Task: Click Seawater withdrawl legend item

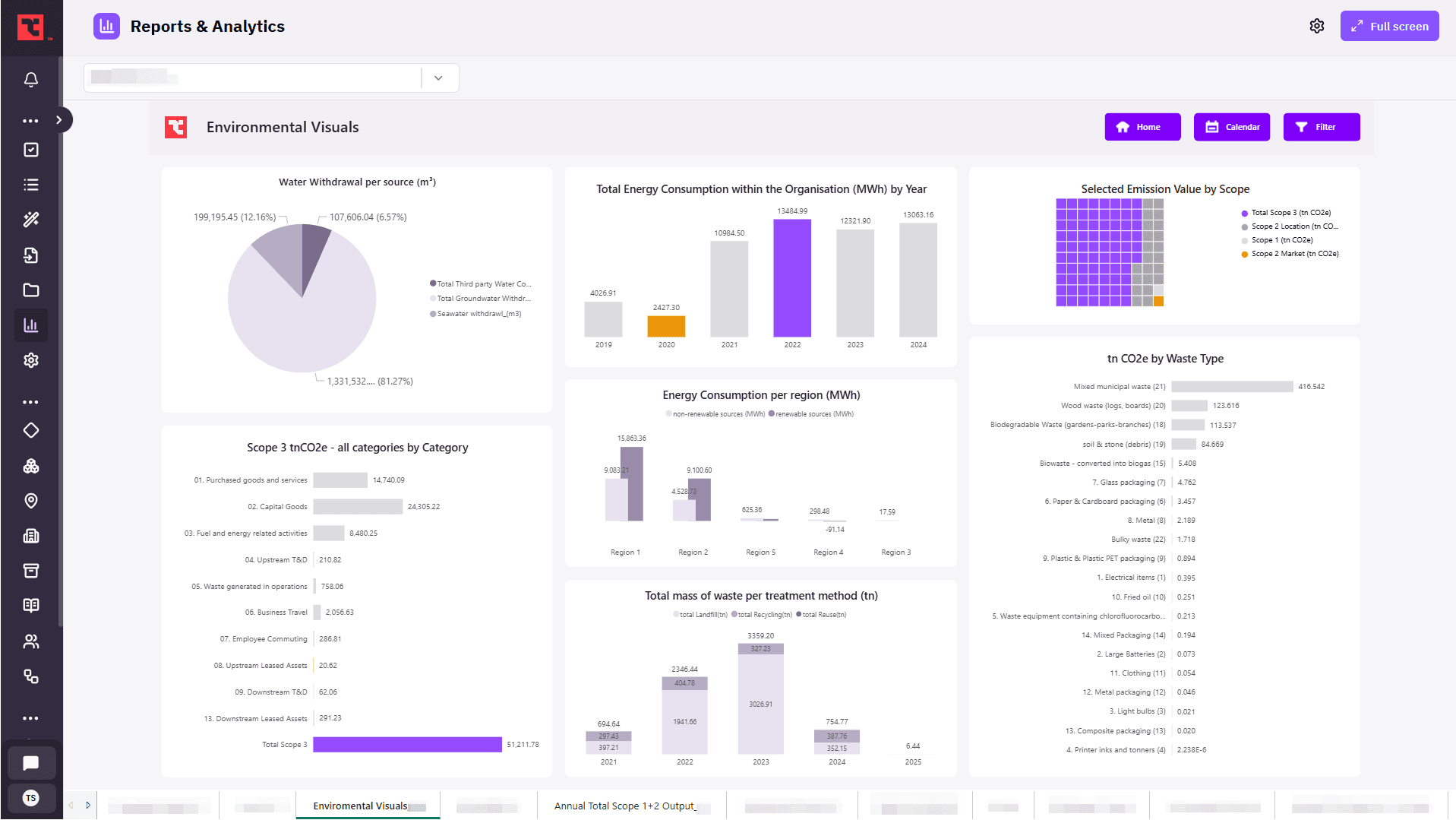Action: (475, 314)
